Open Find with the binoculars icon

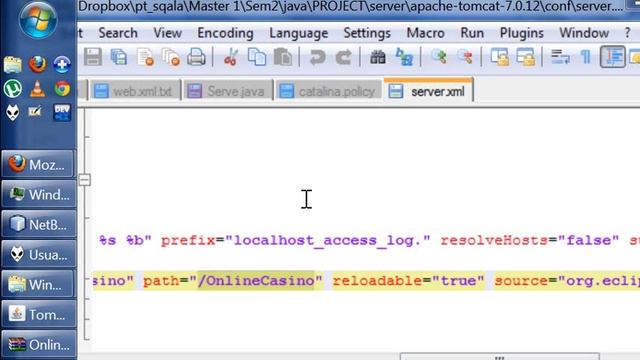378,57
